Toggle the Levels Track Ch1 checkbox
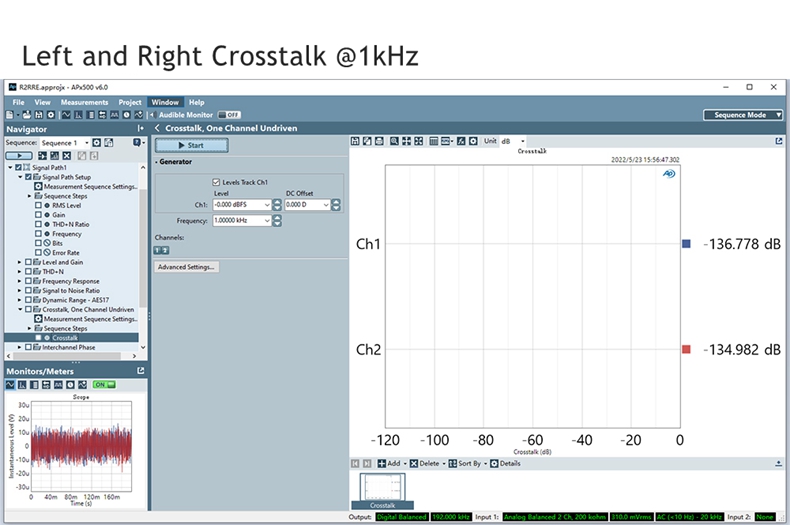790x525 pixels. (x=216, y=182)
